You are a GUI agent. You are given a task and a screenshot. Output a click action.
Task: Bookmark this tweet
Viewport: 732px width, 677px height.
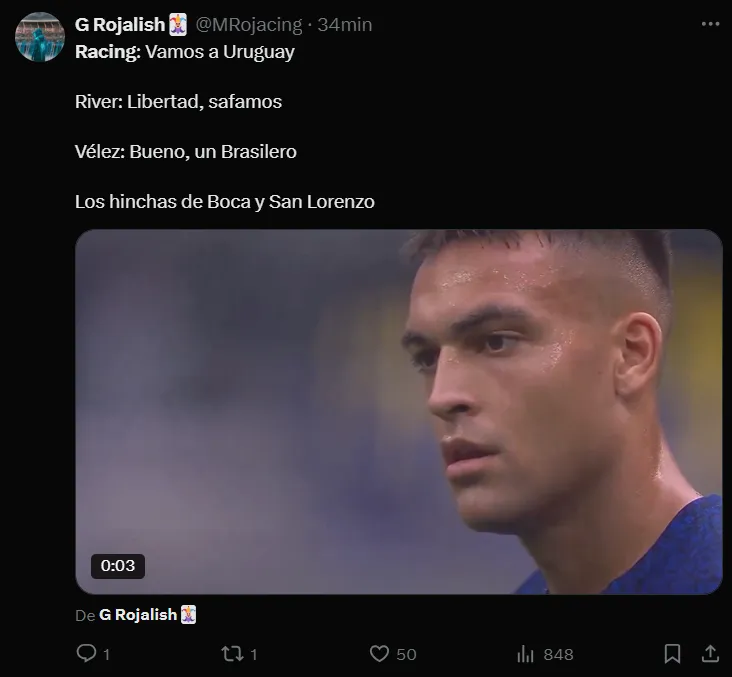[x=673, y=654]
